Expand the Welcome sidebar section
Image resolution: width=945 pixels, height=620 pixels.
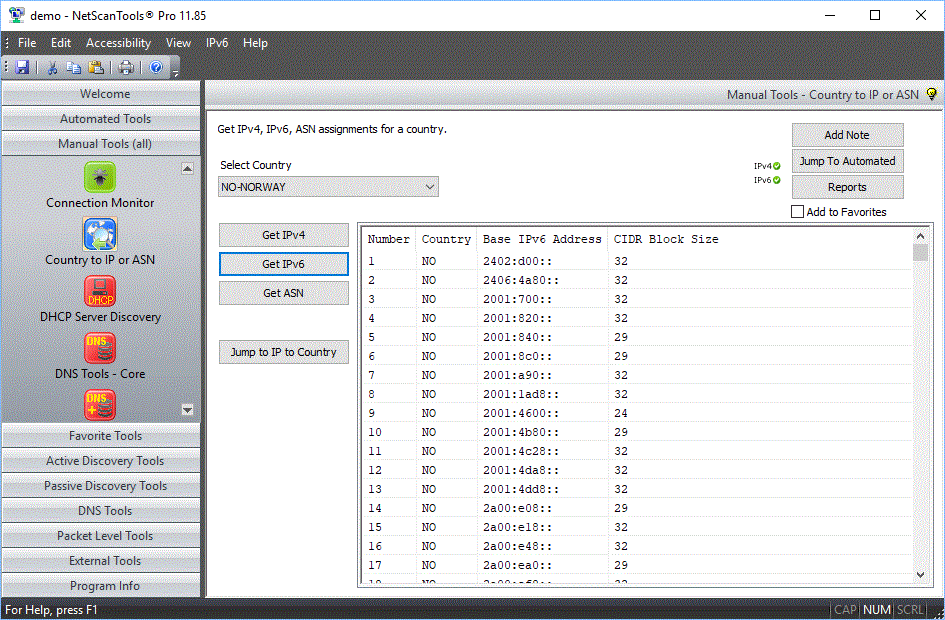point(101,93)
